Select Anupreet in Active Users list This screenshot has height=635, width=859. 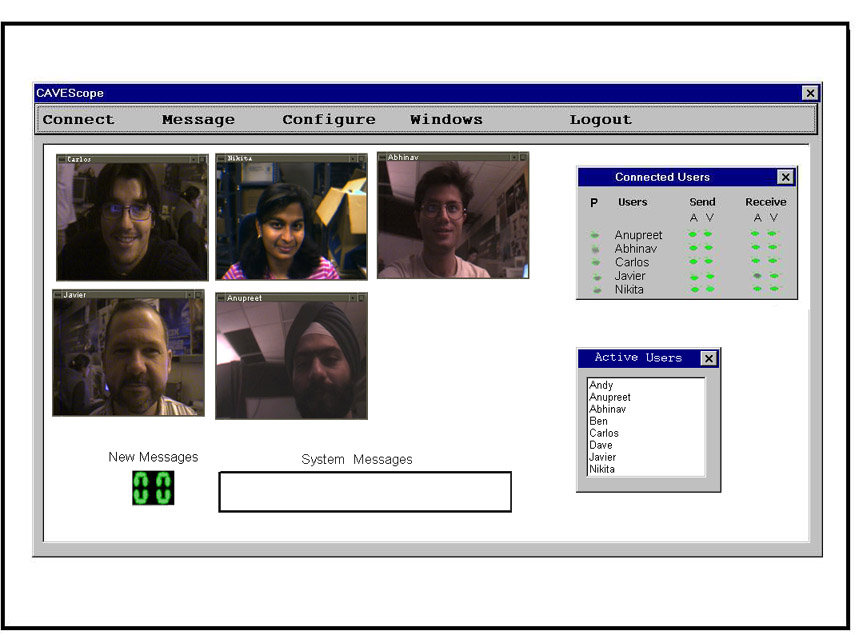click(x=610, y=397)
